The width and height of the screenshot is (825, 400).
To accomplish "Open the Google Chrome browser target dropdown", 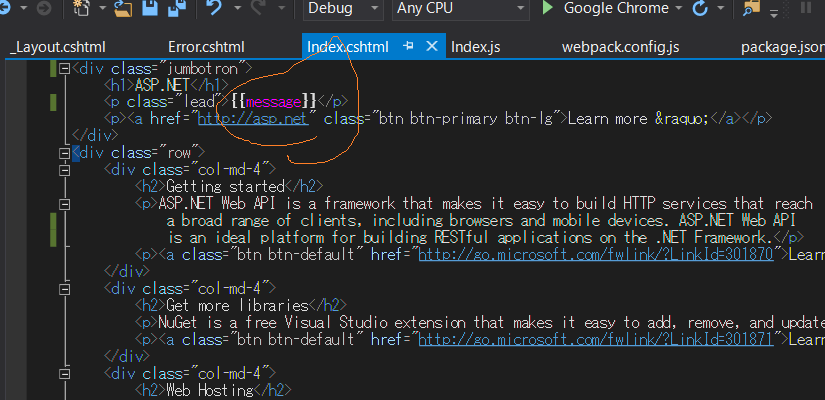I will coord(679,8).
